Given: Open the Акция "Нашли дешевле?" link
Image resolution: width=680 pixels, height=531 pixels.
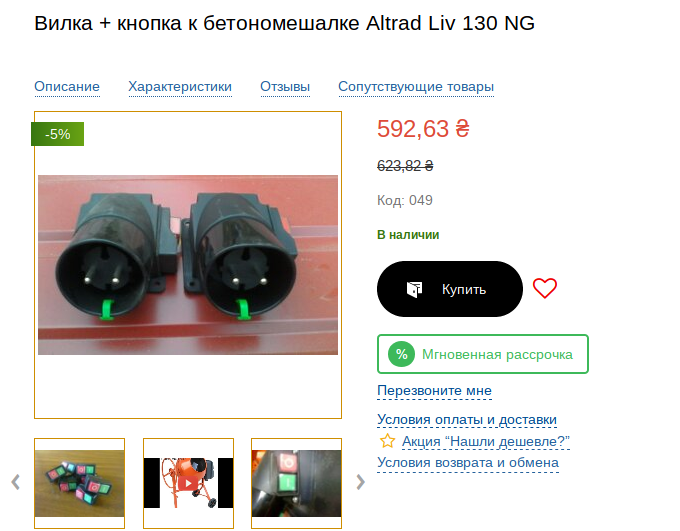Looking at the screenshot, I should coord(486,441).
